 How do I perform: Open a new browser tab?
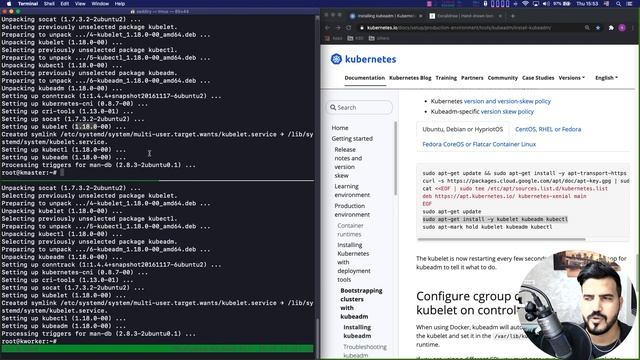tap(513, 16)
